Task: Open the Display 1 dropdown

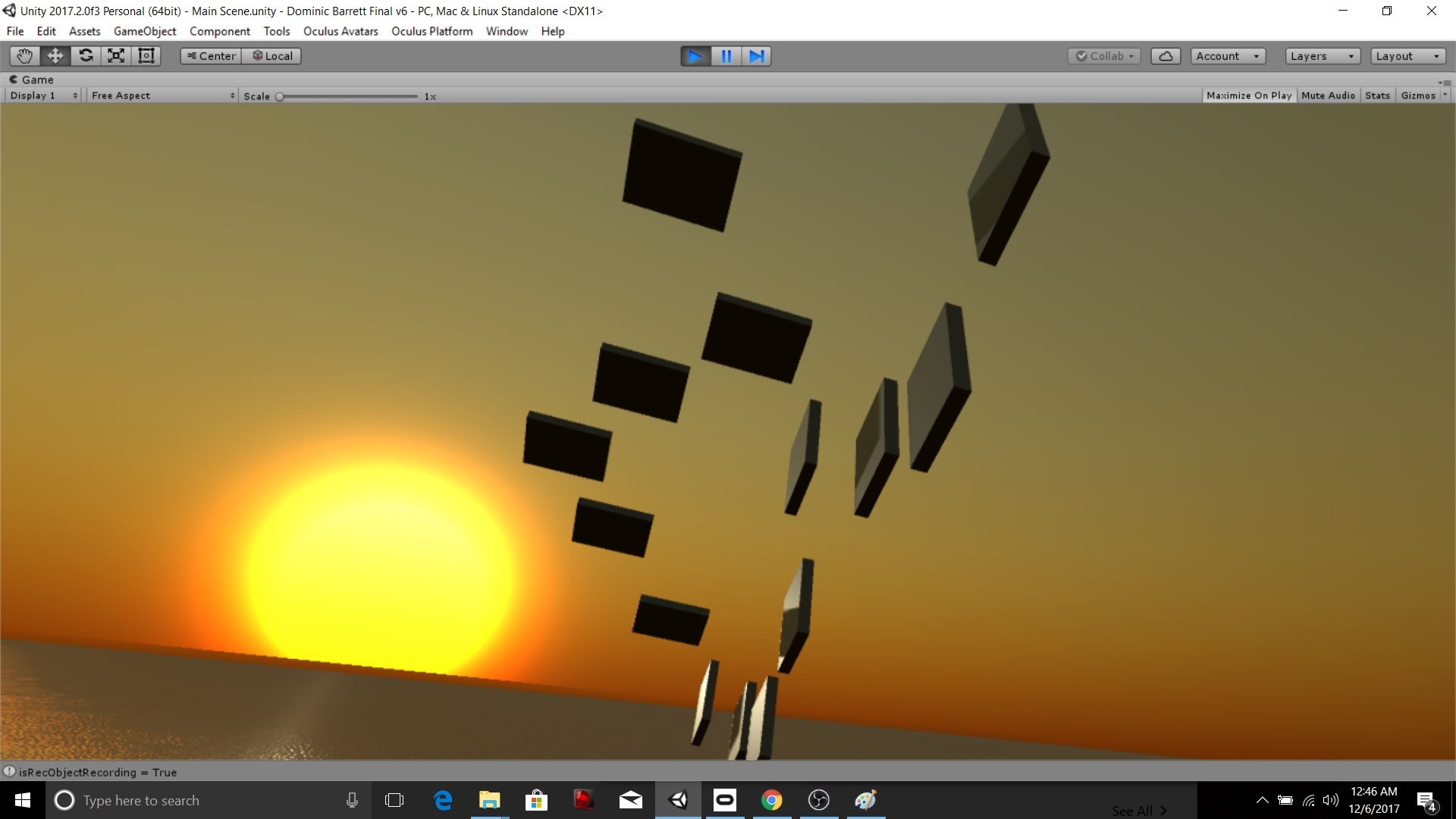Action: pyautogui.click(x=43, y=96)
